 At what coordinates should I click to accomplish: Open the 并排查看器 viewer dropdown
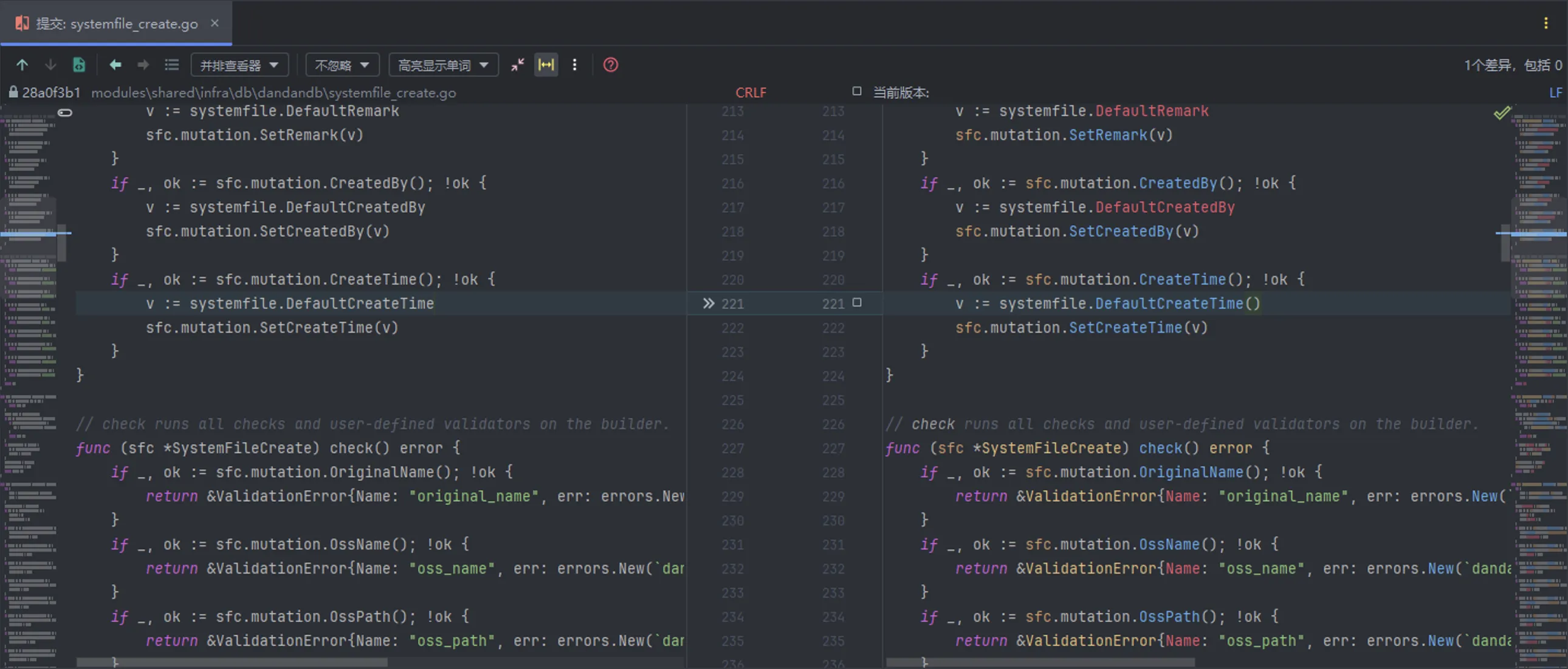(x=239, y=65)
